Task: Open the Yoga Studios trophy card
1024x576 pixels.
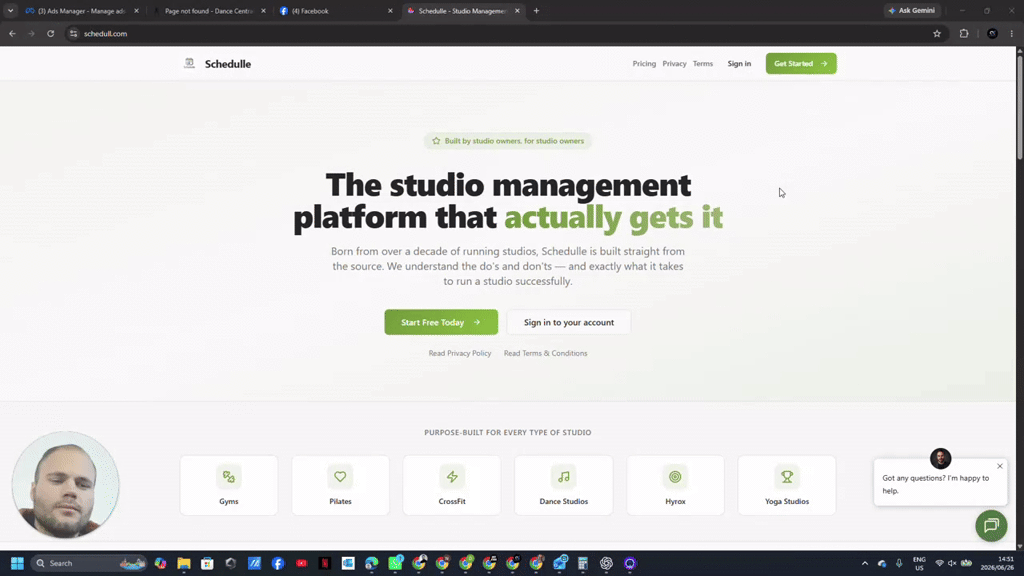Action: pos(787,485)
